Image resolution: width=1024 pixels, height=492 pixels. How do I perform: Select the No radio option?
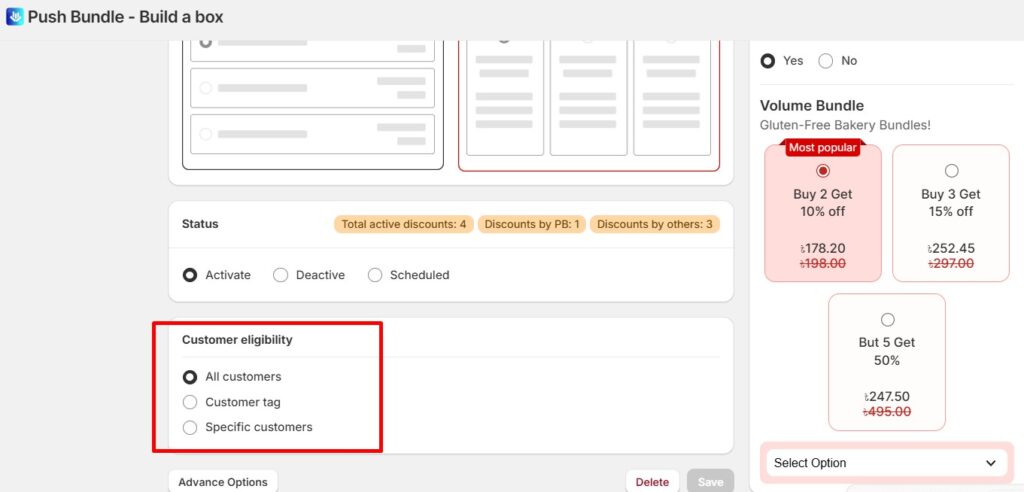click(825, 61)
